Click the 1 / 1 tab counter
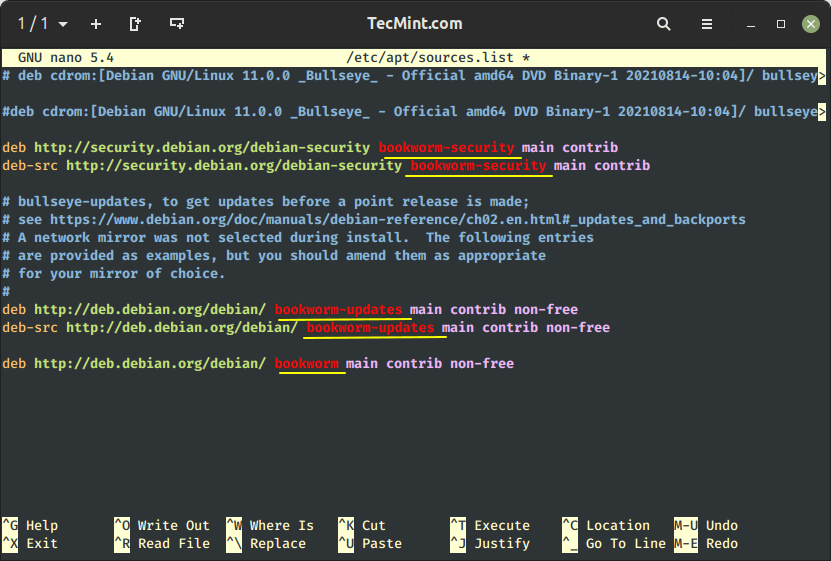 33,24
